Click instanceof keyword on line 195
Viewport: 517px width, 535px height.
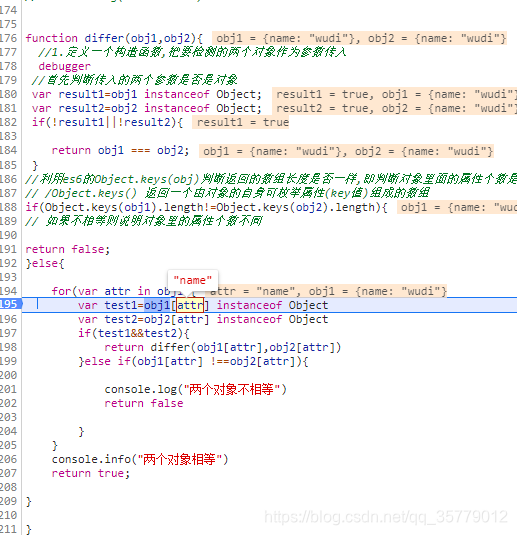(x=249, y=305)
